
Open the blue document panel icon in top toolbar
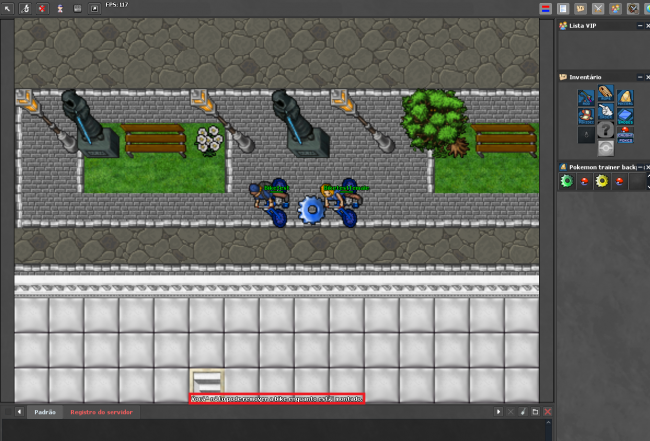point(563,8)
